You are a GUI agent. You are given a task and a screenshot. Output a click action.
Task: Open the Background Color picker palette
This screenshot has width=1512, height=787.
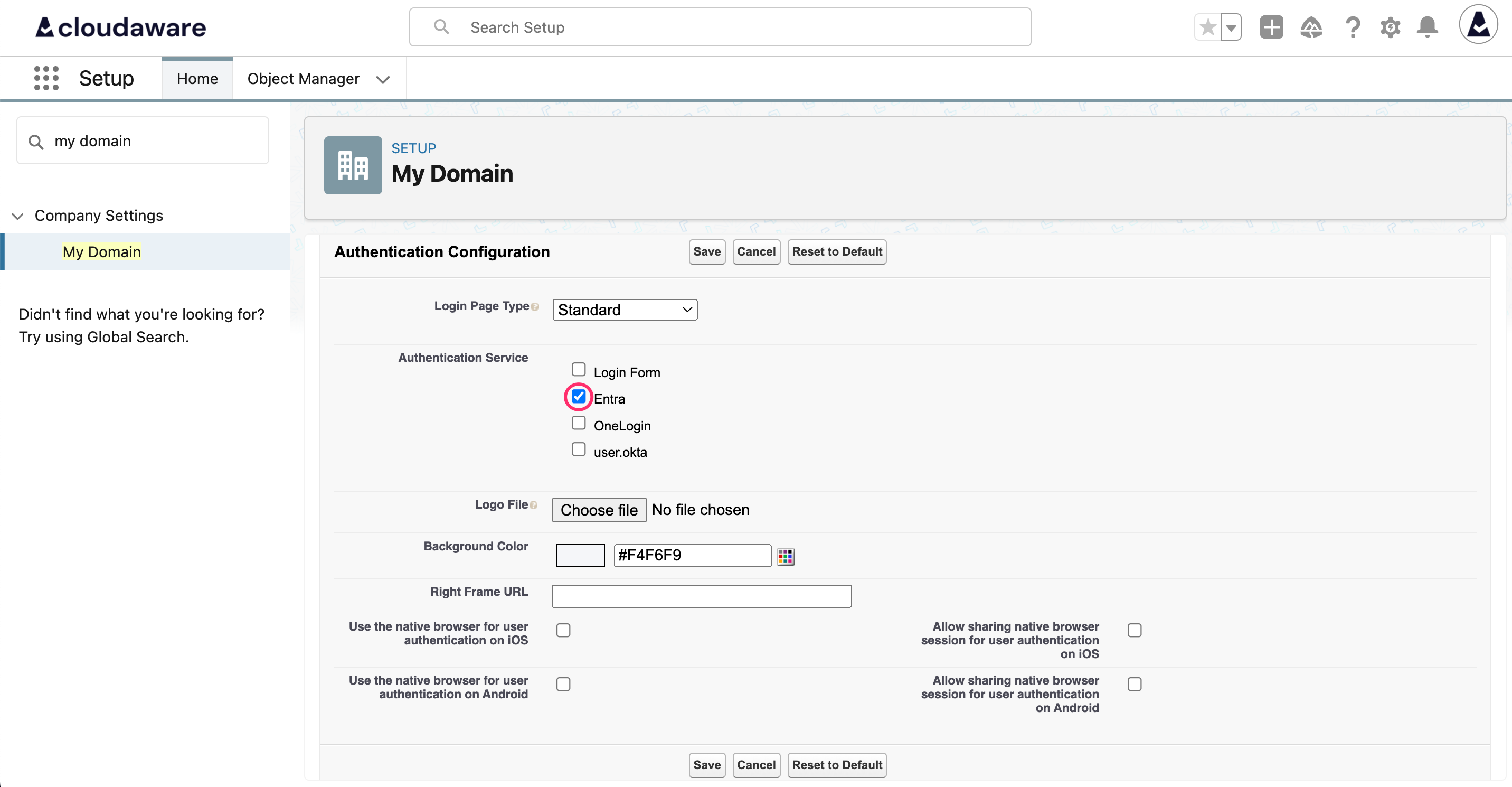(x=786, y=556)
